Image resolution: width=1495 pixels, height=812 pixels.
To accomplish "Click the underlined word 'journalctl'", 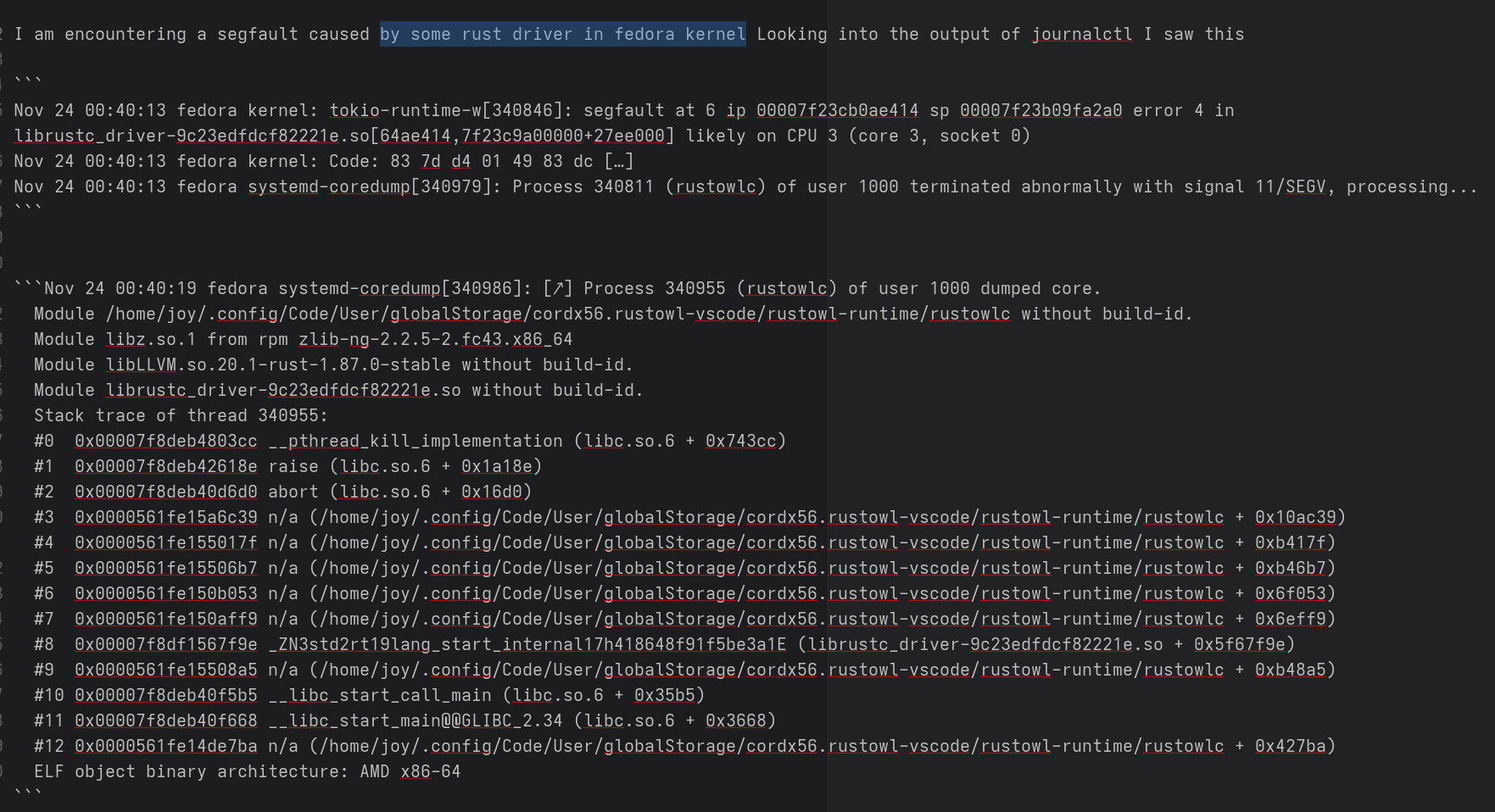I will point(1081,34).
